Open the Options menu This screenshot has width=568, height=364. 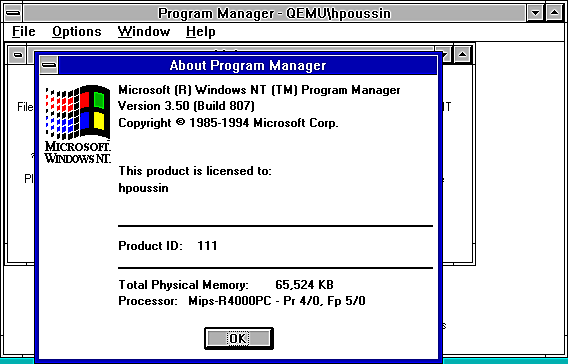(76, 32)
